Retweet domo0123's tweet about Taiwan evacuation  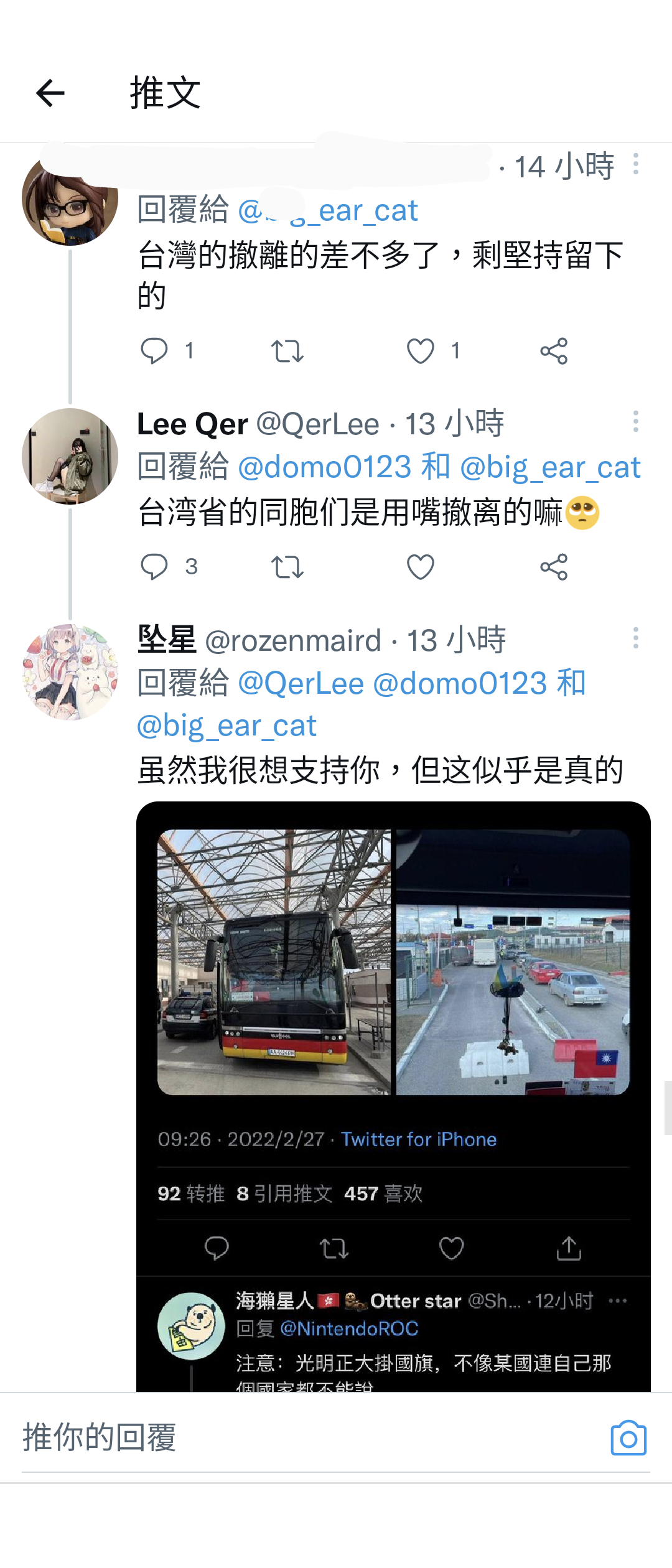point(287,351)
